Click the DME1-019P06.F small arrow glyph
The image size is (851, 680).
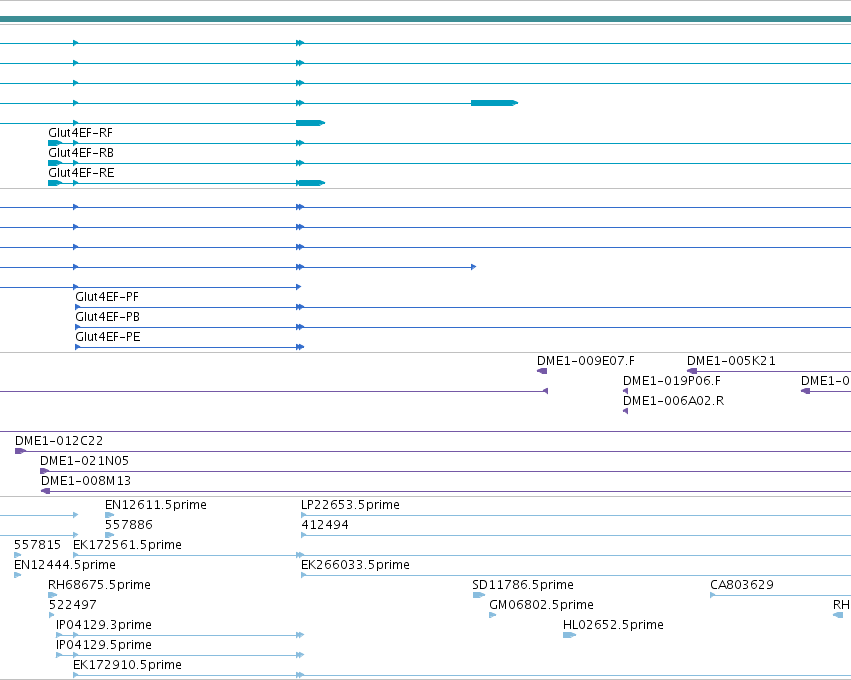[x=625, y=391]
